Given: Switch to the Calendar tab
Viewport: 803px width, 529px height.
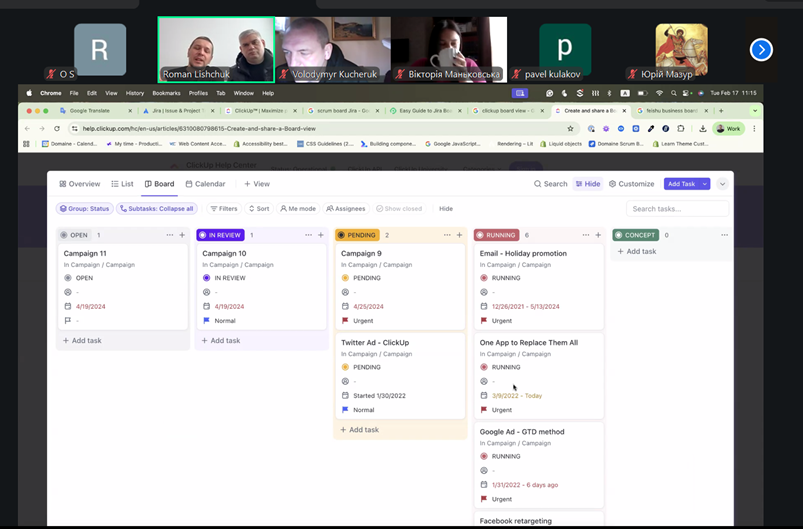Looking at the screenshot, I should 205,184.
